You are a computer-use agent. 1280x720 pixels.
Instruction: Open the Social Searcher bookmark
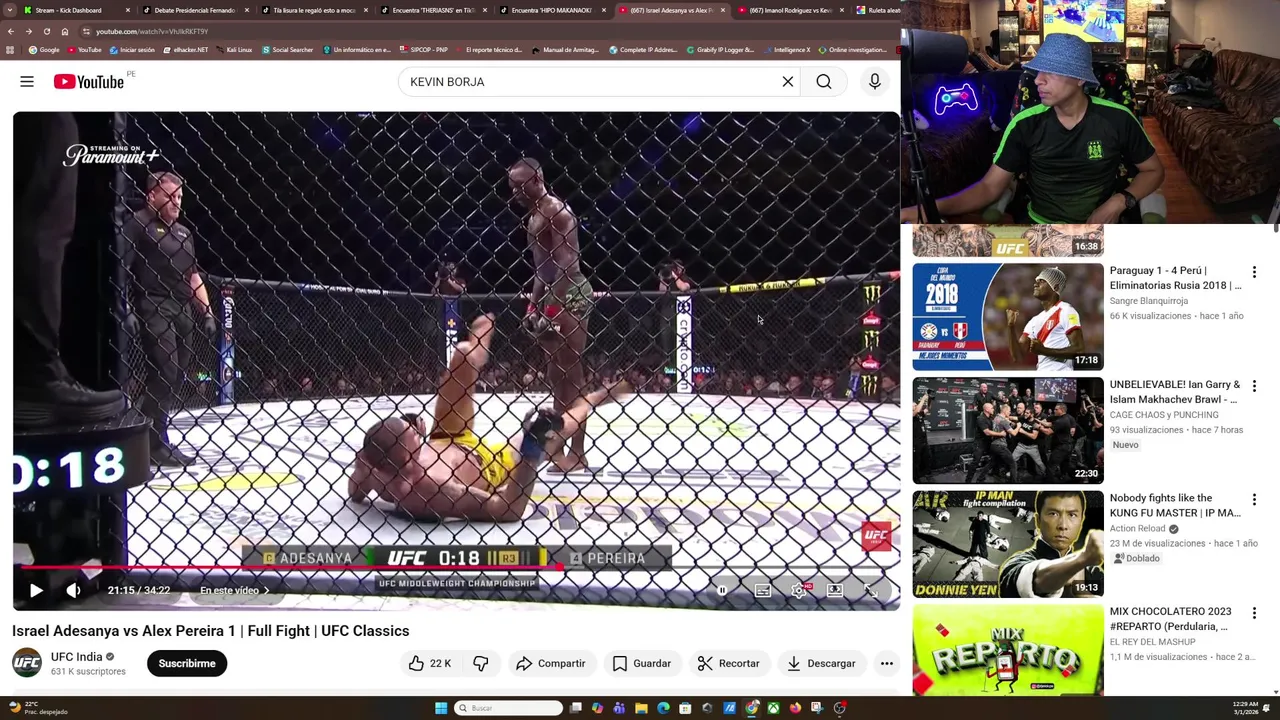287,50
